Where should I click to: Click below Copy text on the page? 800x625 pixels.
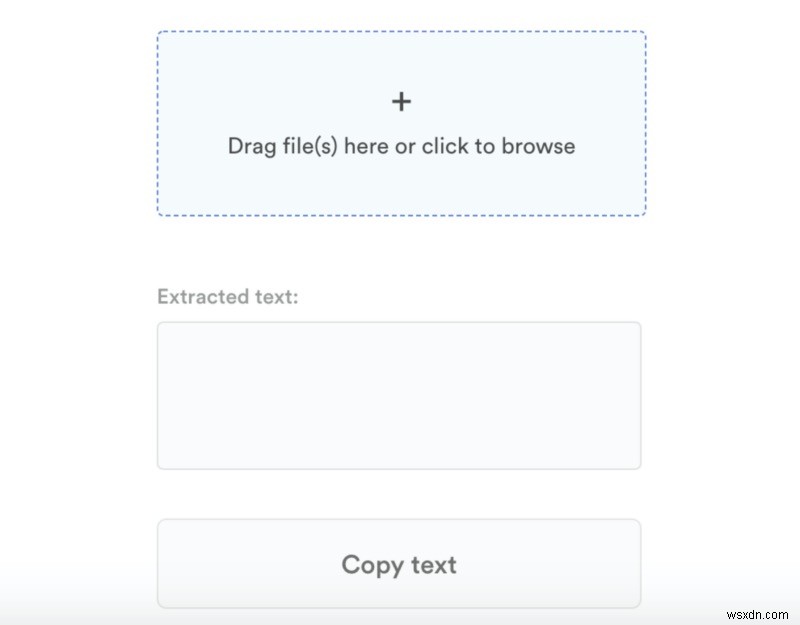point(398,615)
